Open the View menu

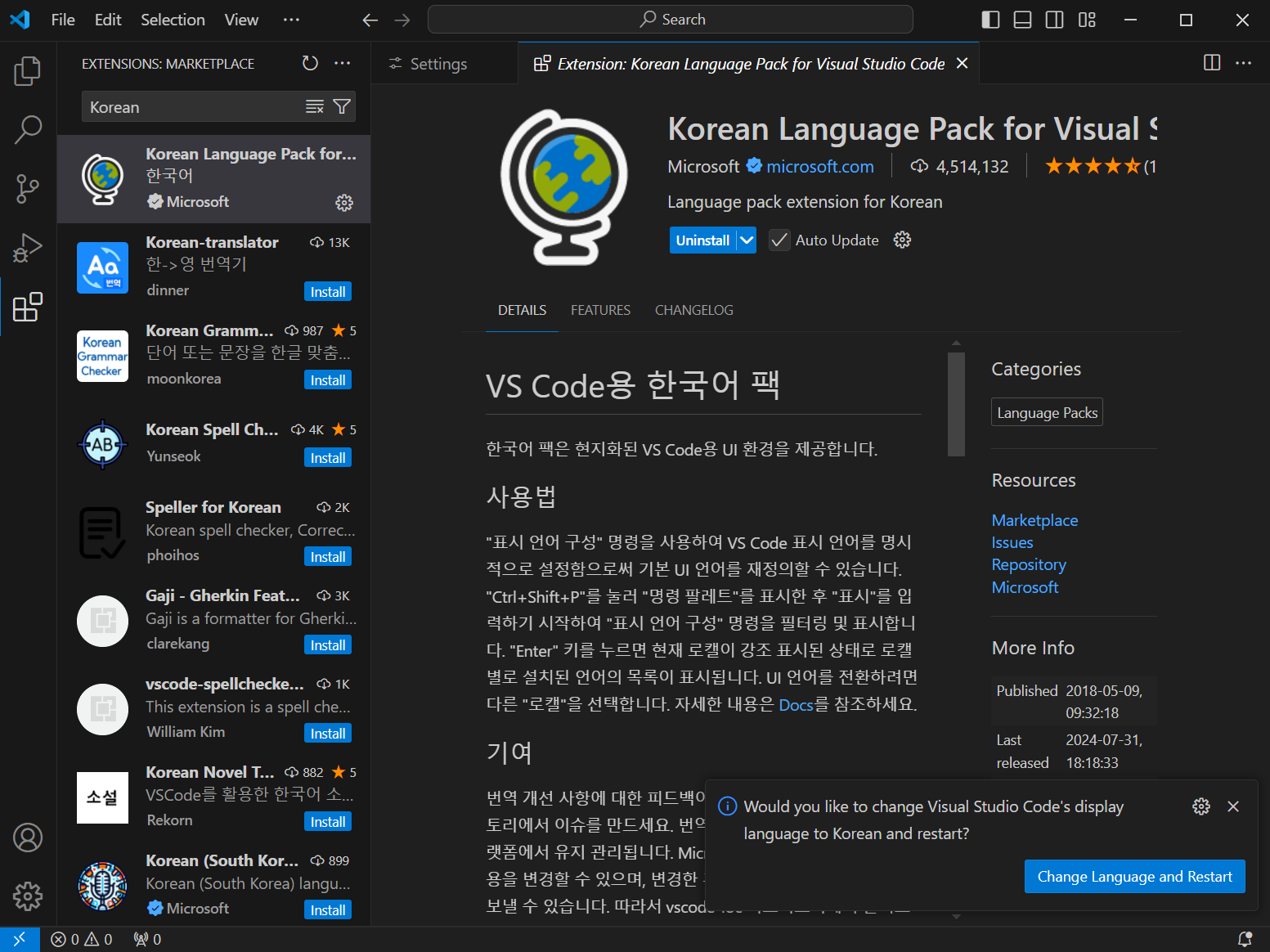tap(241, 20)
